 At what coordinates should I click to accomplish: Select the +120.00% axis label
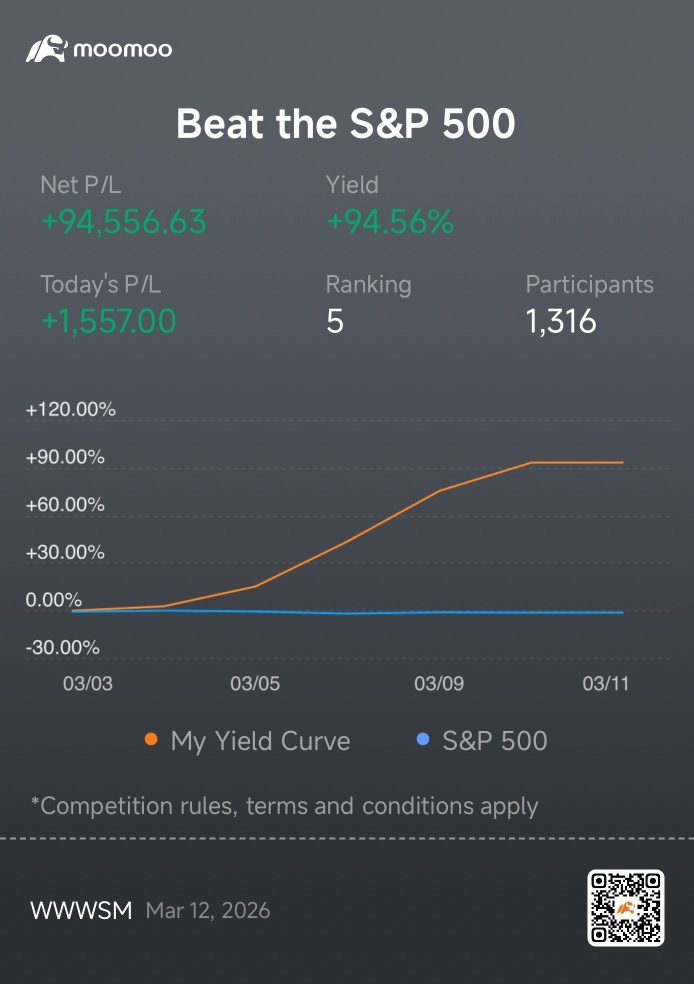(x=71, y=410)
